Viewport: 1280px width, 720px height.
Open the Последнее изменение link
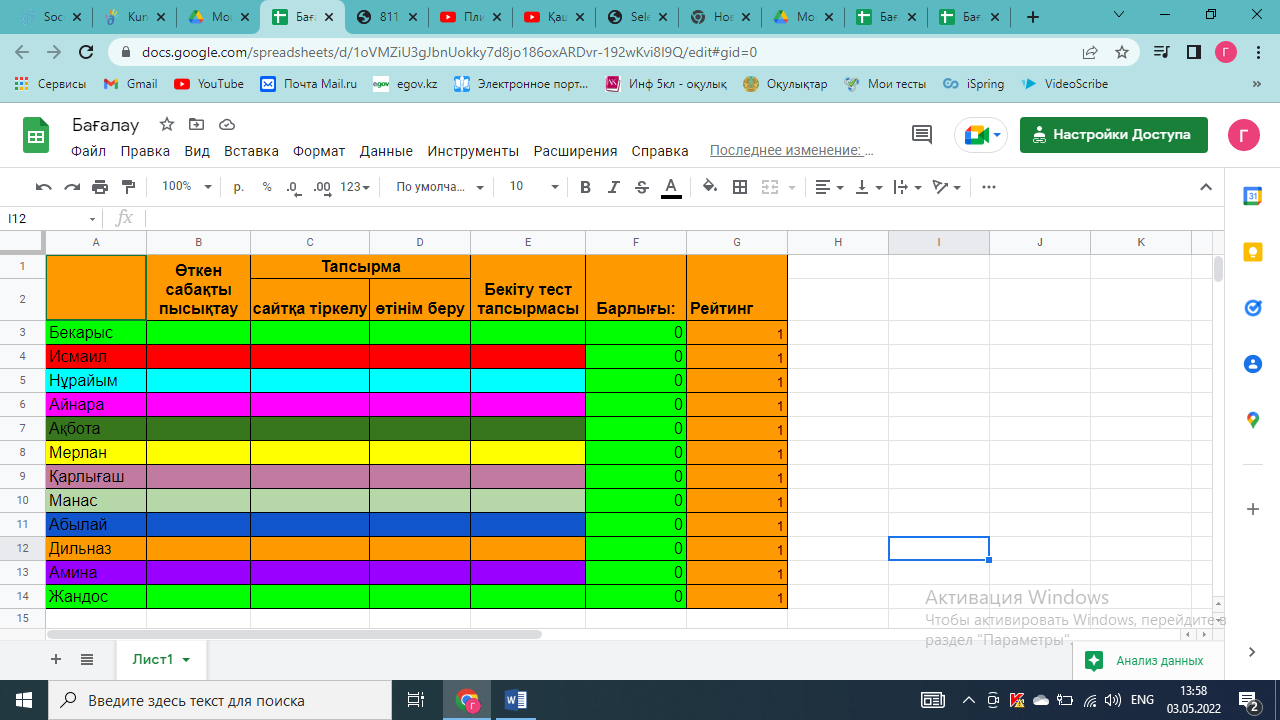coord(792,151)
